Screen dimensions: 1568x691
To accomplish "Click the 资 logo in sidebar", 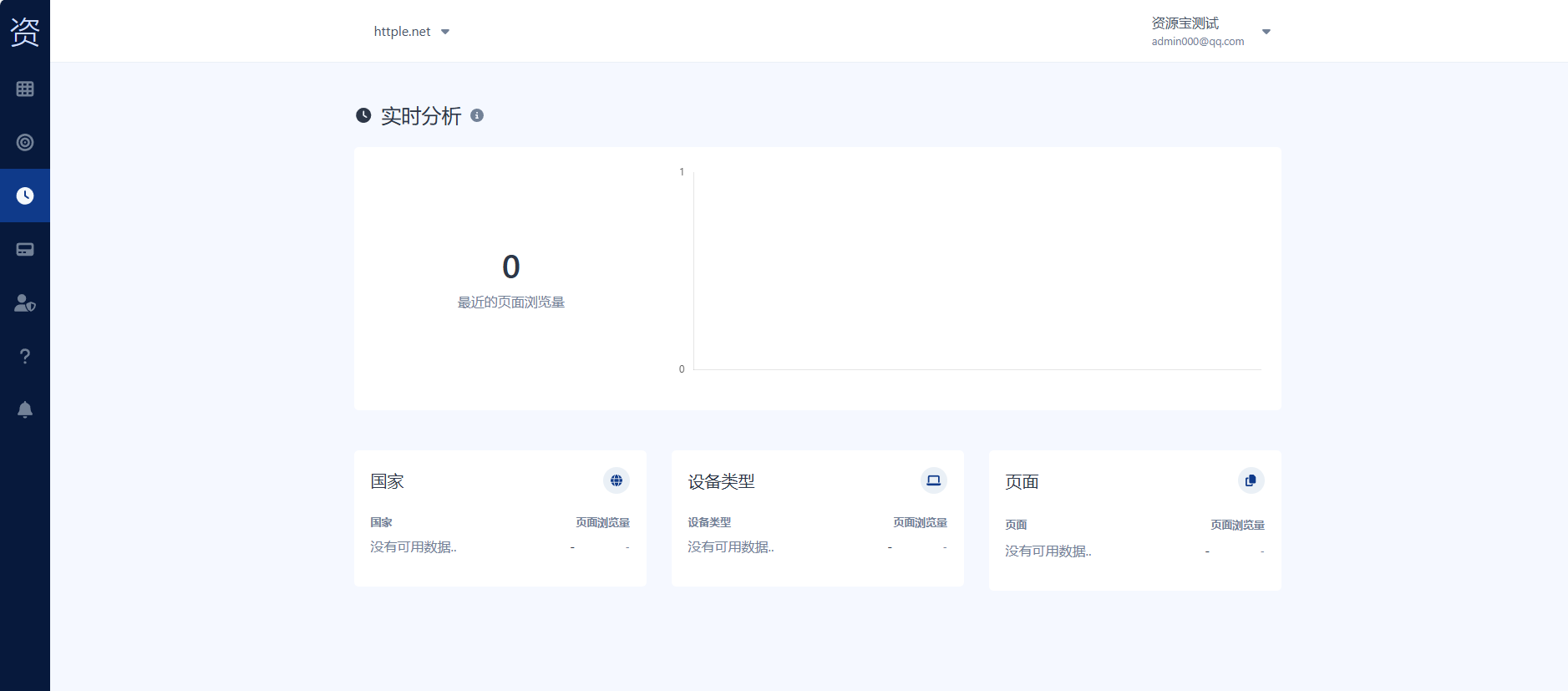I will [x=25, y=32].
